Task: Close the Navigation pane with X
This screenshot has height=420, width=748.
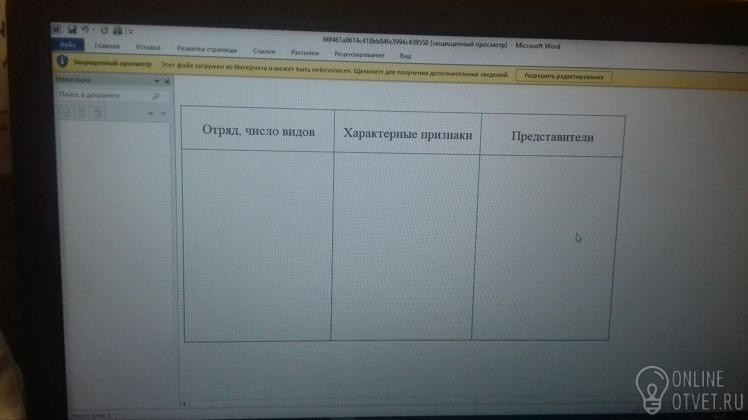Action: 166,80
